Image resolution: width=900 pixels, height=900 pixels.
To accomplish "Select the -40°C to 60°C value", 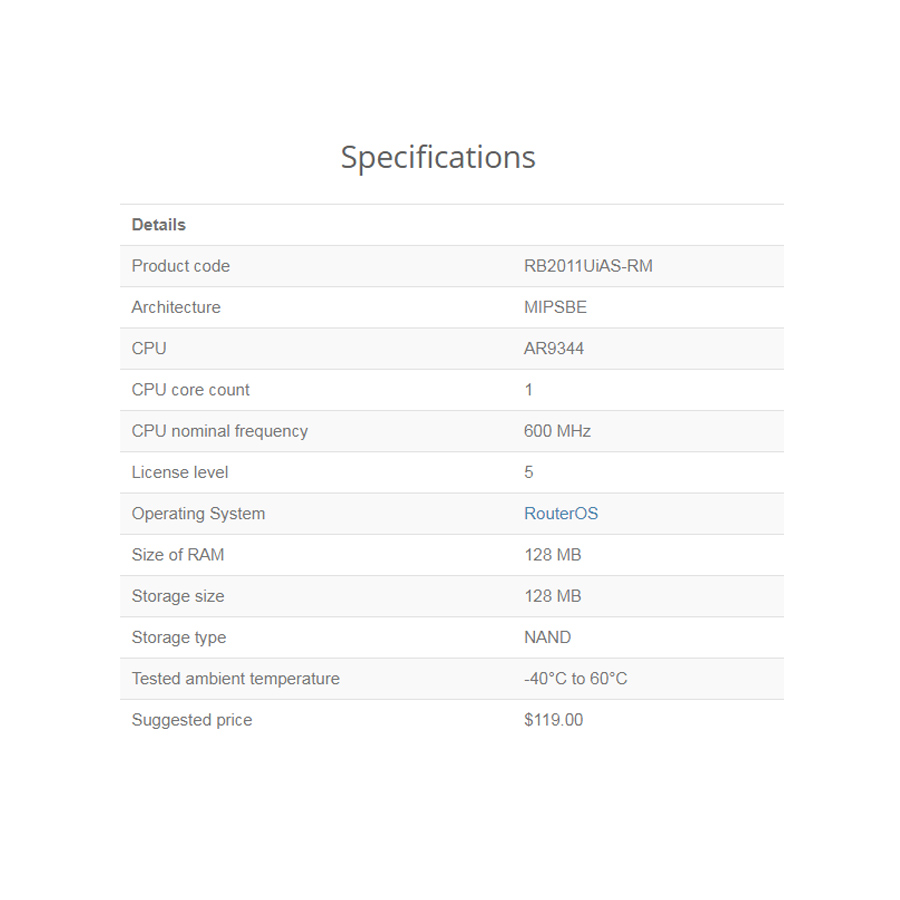I will [x=576, y=679].
